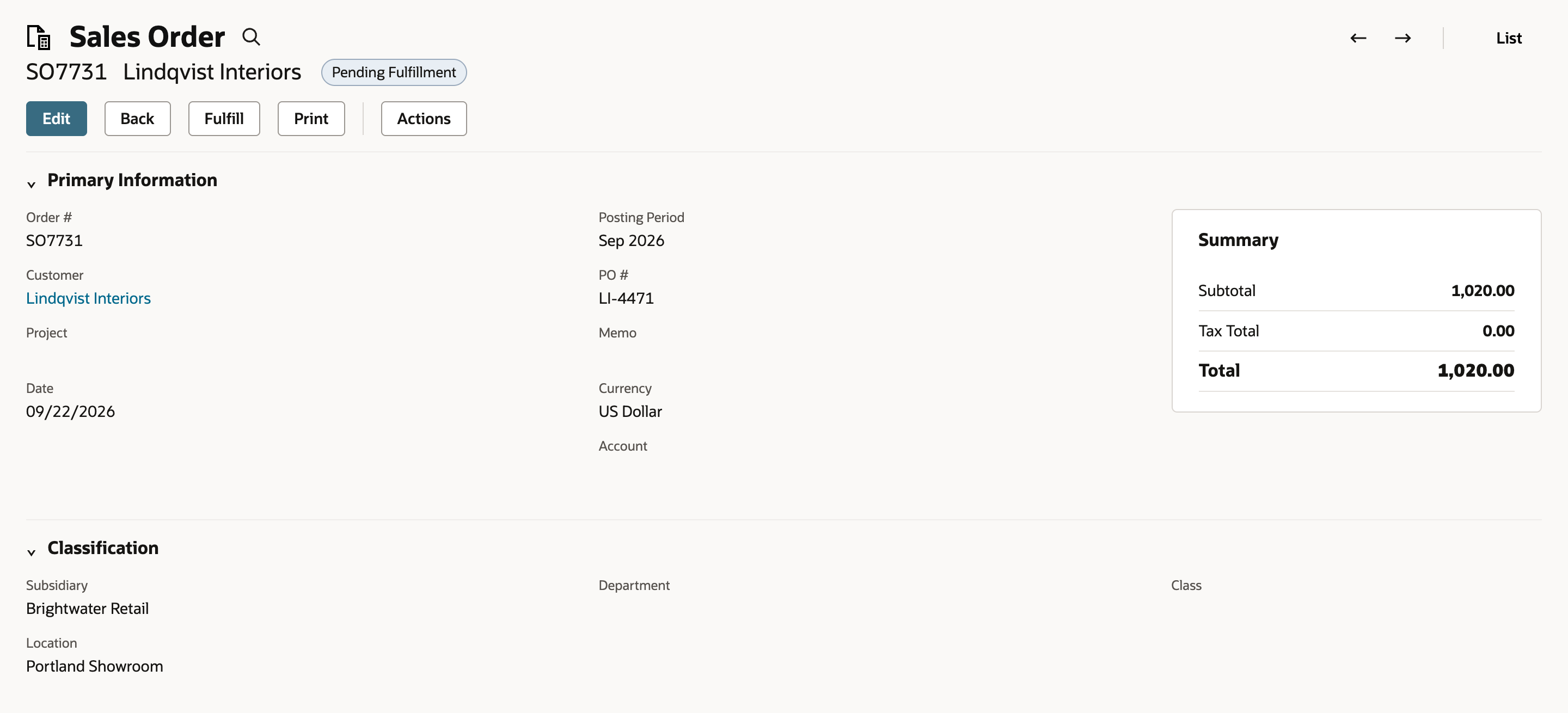Select the Posting Period value Sep 2026
This screenshot has width=1568, height=713.
pyautogui.click(x=631, y=241)
